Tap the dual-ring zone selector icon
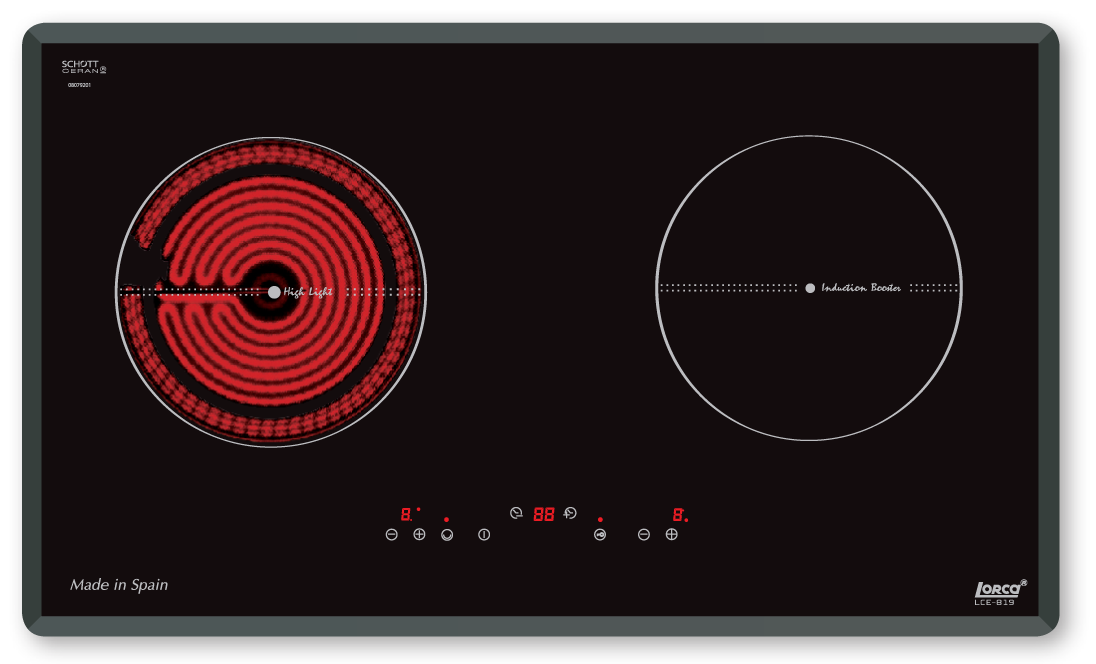1096x664 pixels. tap(447, 535)
